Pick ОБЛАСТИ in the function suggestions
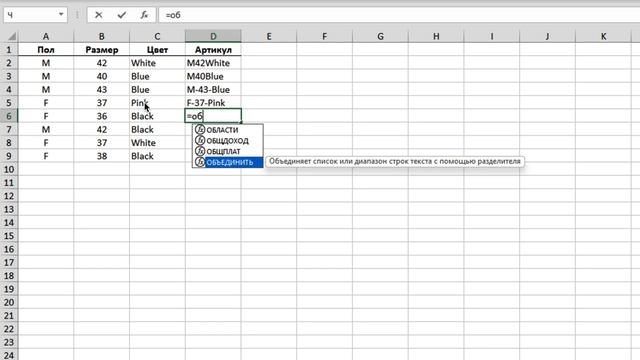 222,130
